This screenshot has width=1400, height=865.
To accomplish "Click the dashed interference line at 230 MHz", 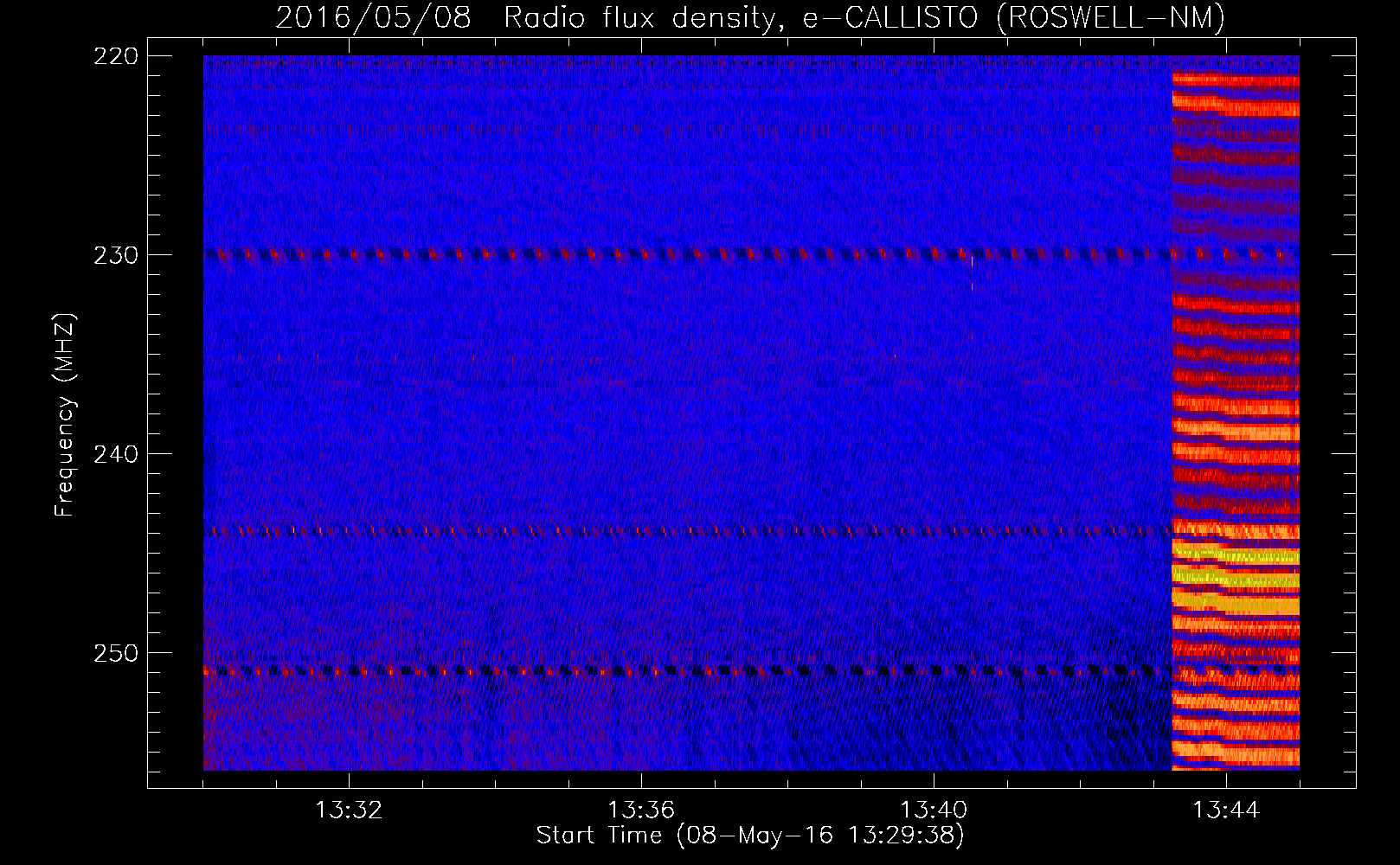I will click(751, 254).
